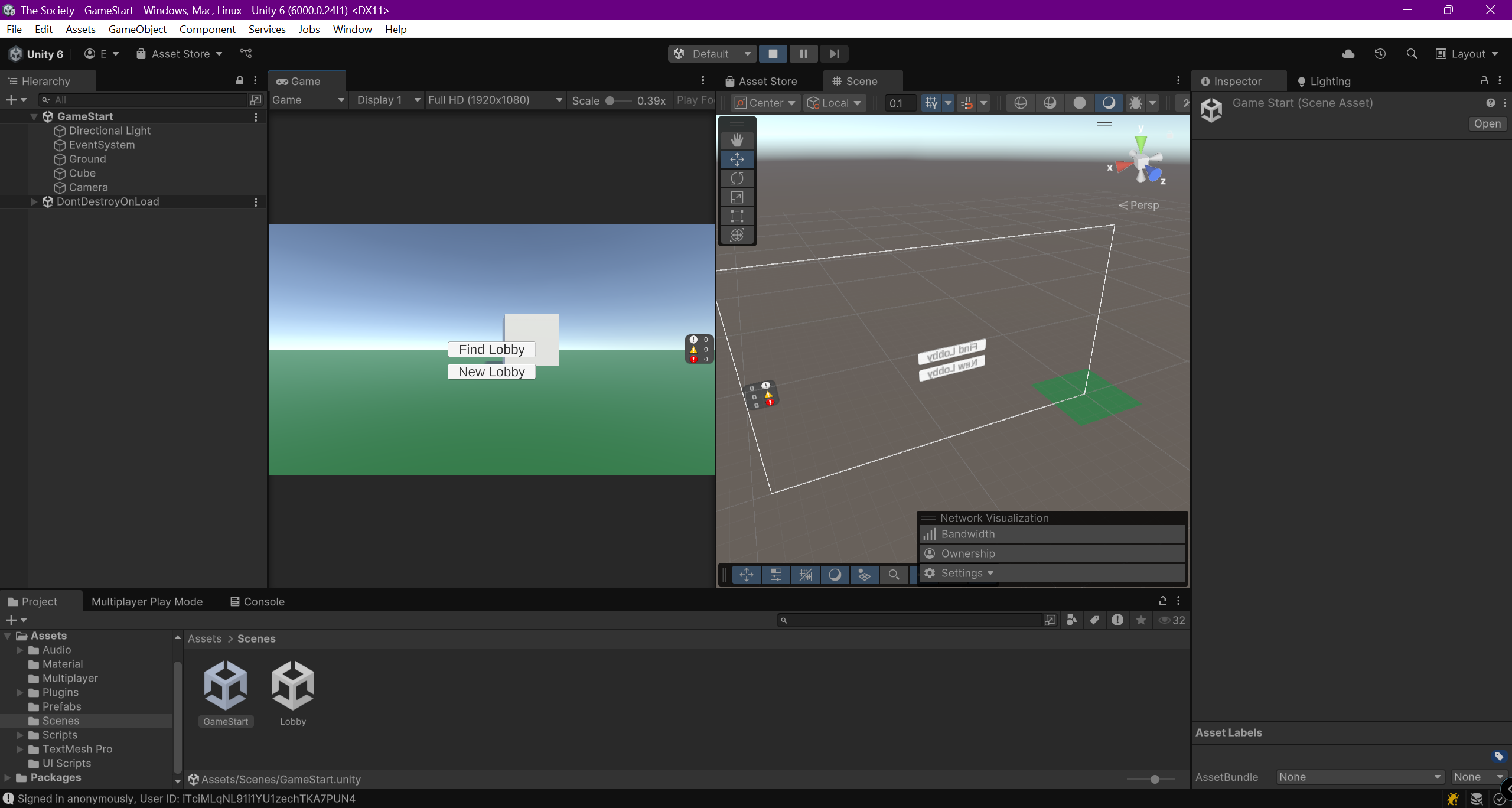Click the Find Lobby button

tap(491, 349)
